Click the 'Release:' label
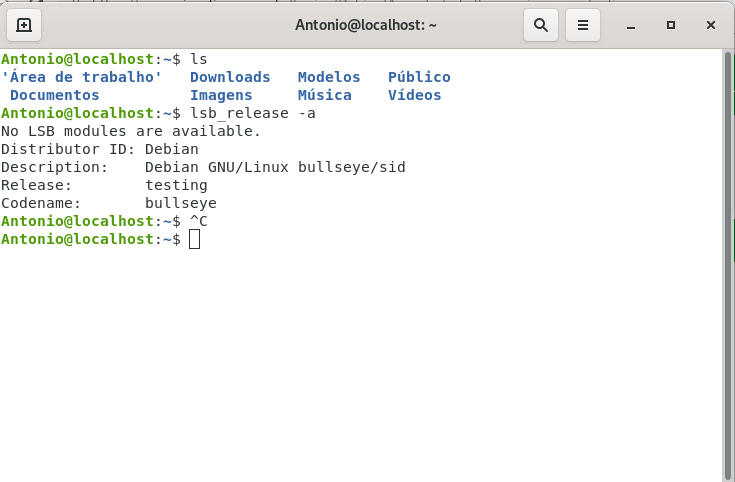The width and height of the screenshot is (735, 482). point(36,185)
